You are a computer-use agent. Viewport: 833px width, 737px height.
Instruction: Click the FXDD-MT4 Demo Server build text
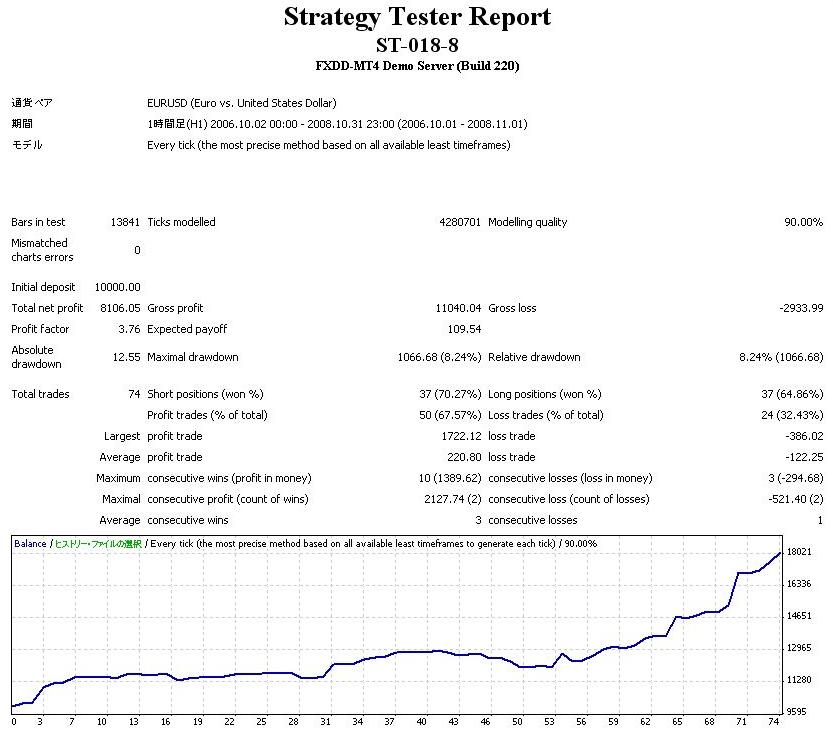pos(417,66)
